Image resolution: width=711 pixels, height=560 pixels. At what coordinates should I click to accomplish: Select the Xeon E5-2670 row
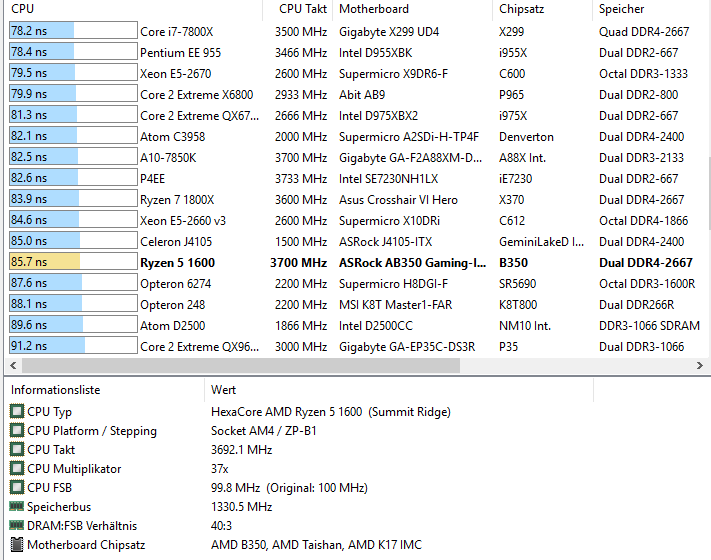coord(358,73)
